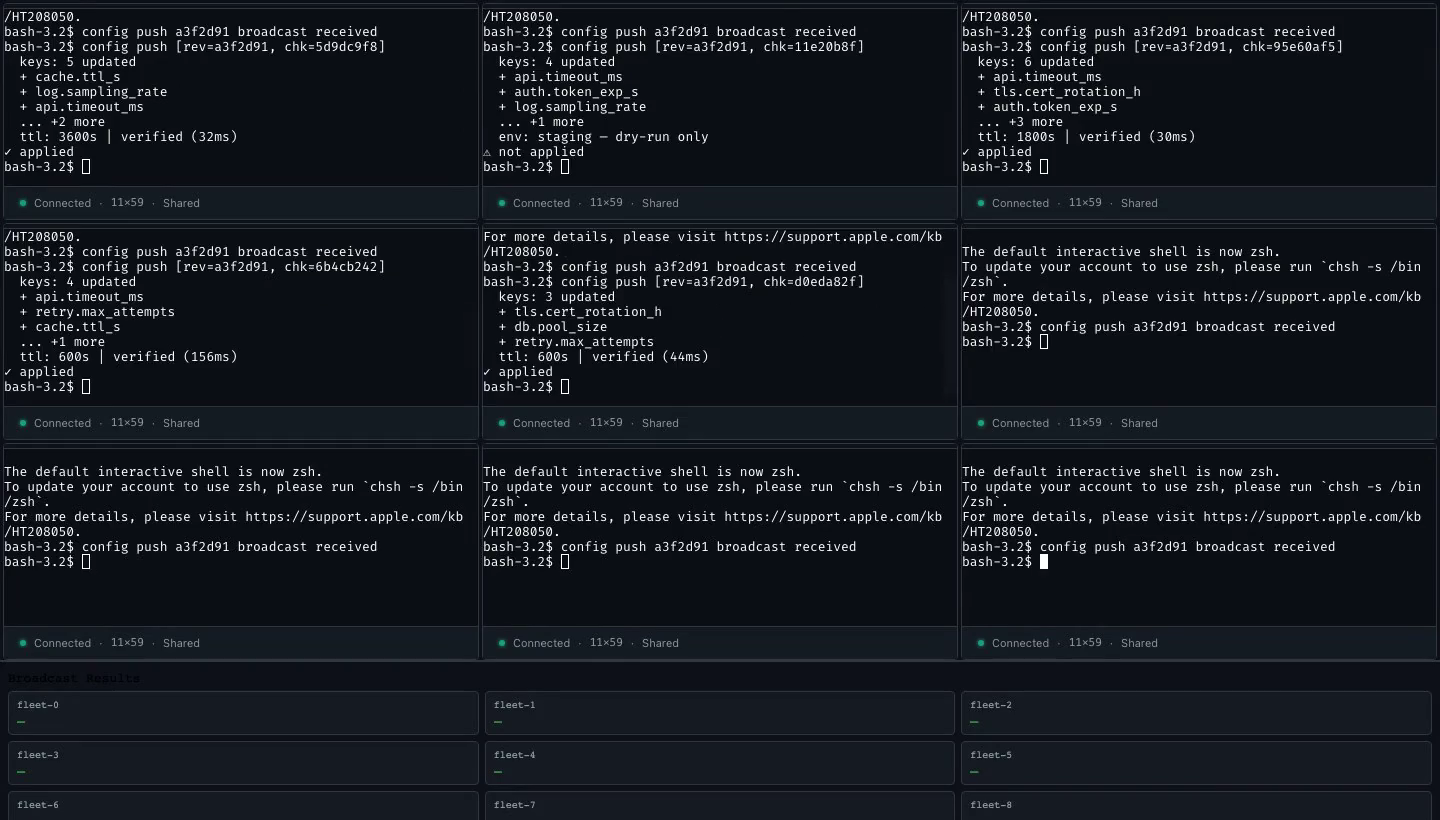
Task: Open the fleet-5 broadcast result card
Action: tap(1196, 763)
